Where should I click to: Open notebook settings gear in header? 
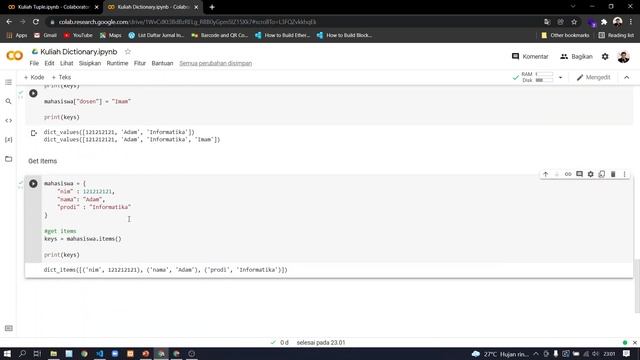click(605, 57)
